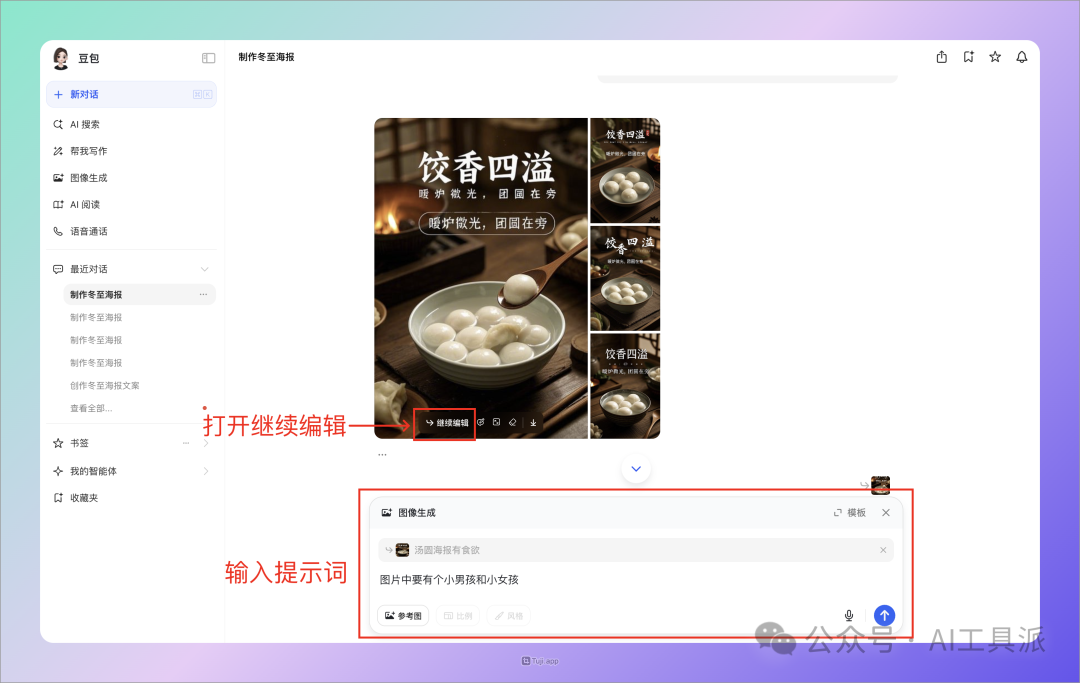The image size is (1080, 683).
Task: Open the 模板 templates button
Action: 849,513
